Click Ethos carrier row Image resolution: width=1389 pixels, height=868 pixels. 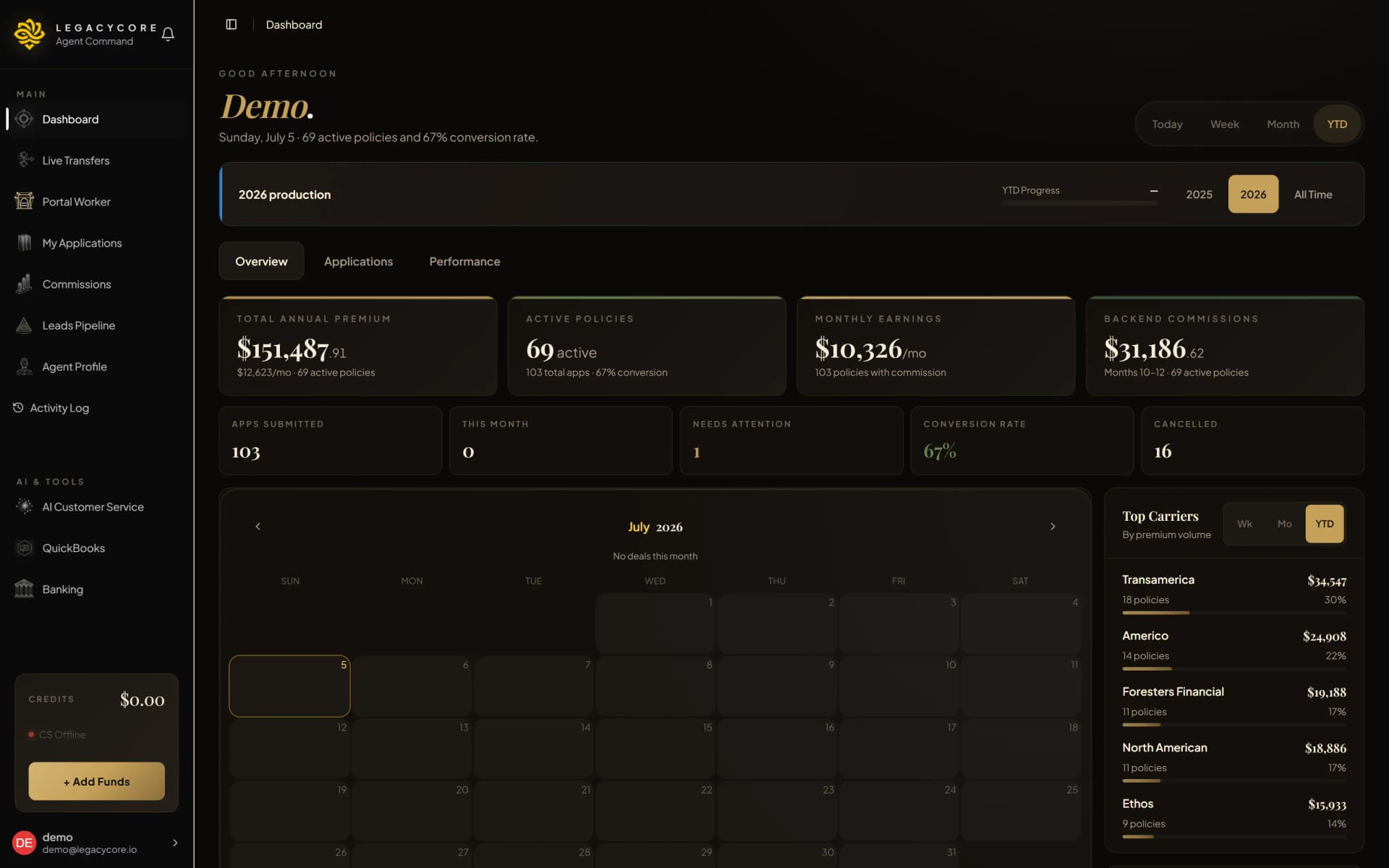pos(1234,818)
